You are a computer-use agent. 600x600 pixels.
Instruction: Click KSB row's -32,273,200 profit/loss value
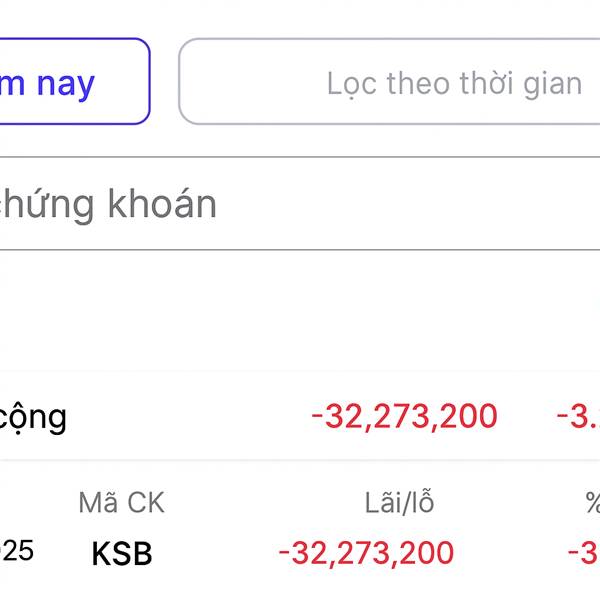tap(366, 553)
